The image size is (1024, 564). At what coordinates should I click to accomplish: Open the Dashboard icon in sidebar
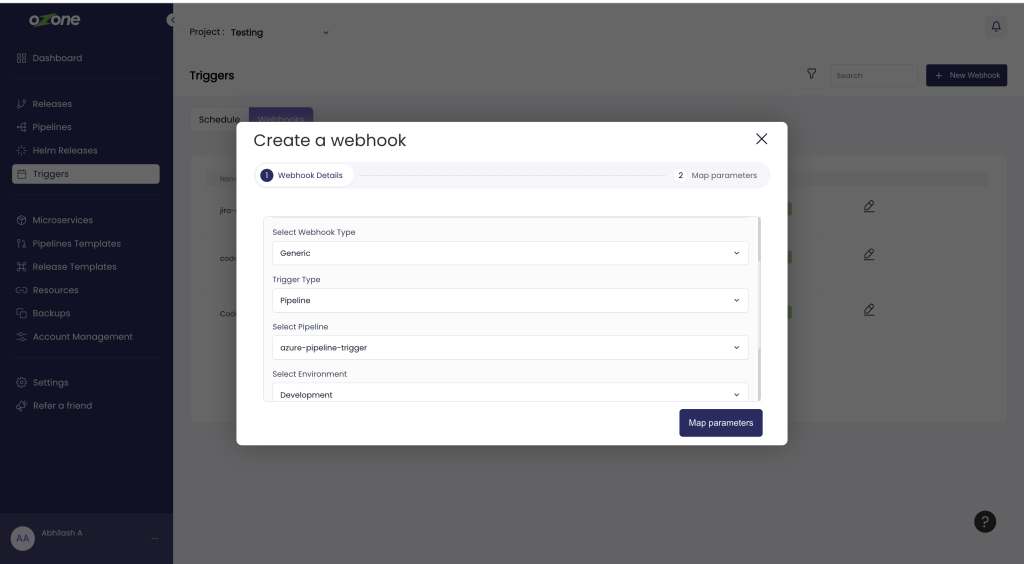coord(22,58)
